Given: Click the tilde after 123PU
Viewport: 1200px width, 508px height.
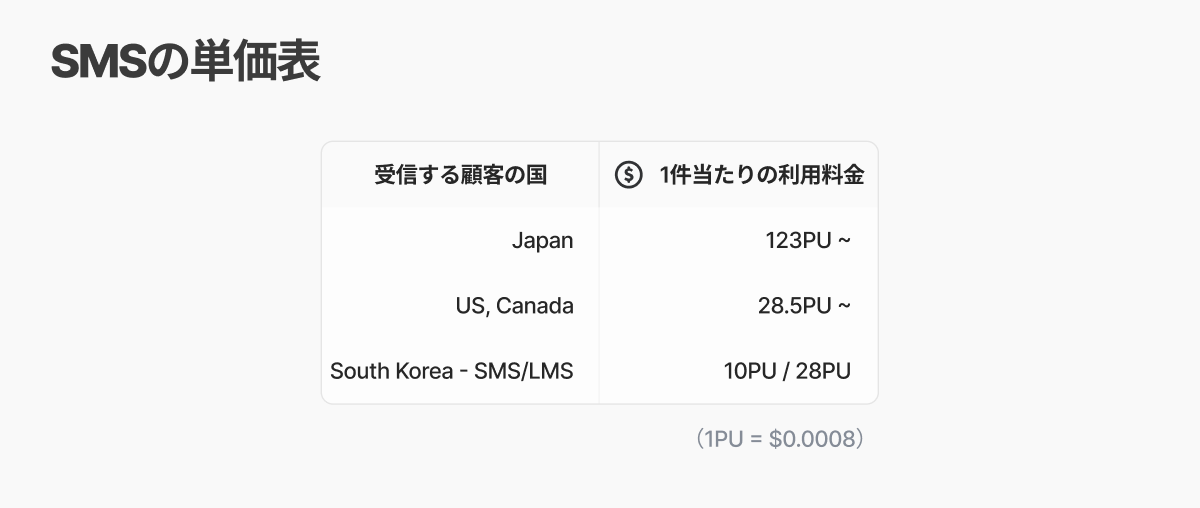Looking at the screenshot, I should tap(844, 240).
